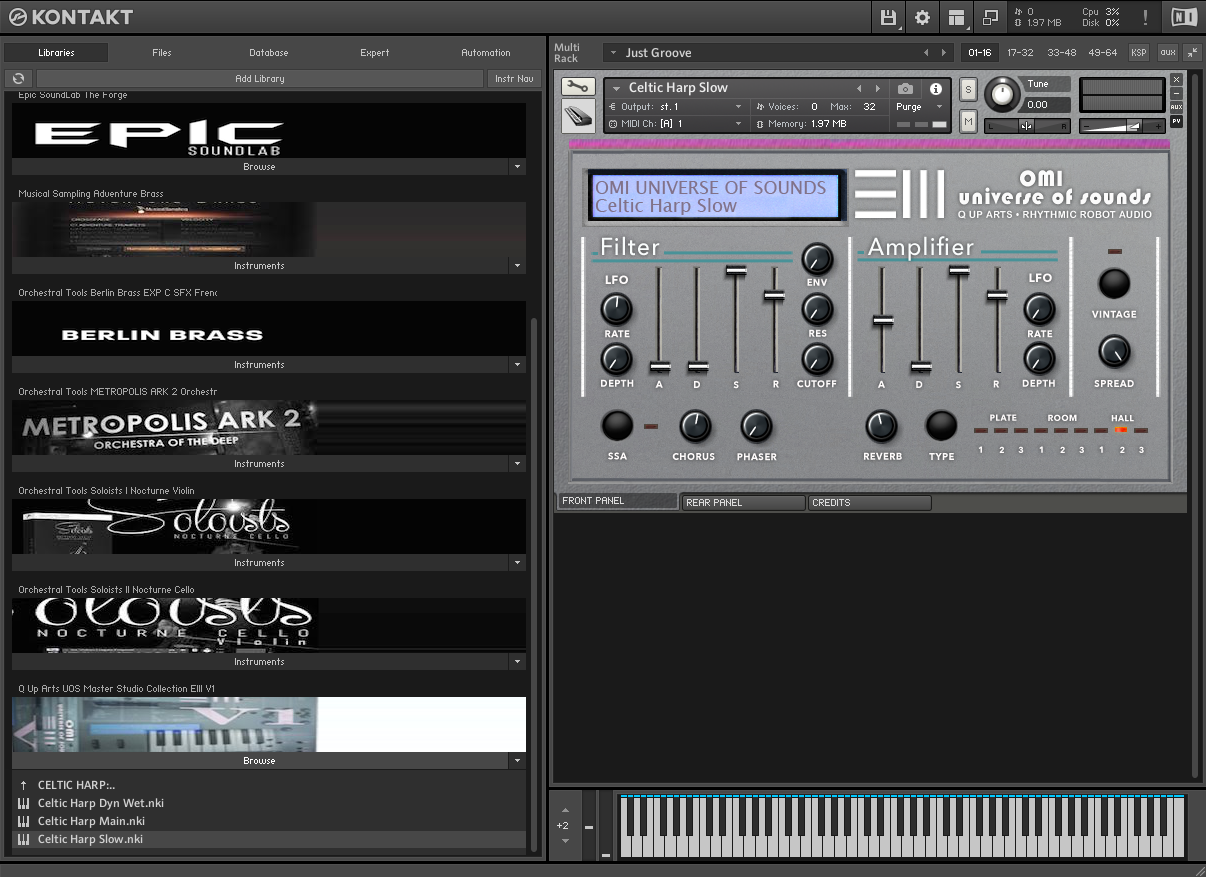Screen dimensions: 1206x877
Task: Switch to the Automation tab
Action: pos(486,53)
